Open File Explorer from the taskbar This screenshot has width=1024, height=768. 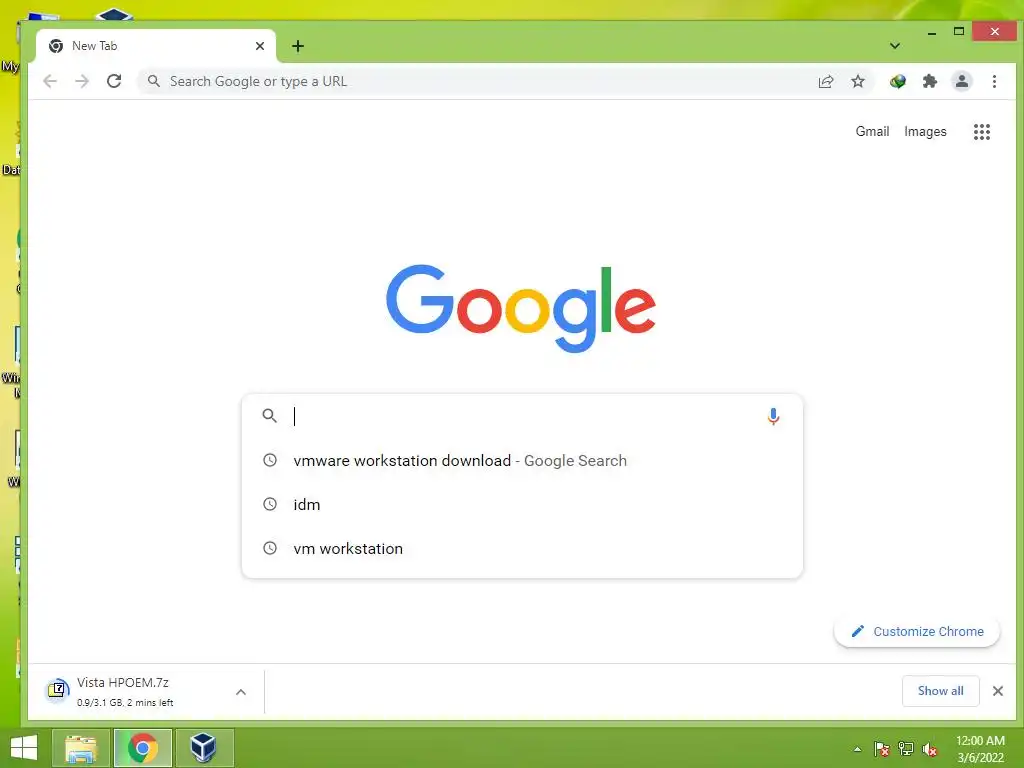[81, 748]
